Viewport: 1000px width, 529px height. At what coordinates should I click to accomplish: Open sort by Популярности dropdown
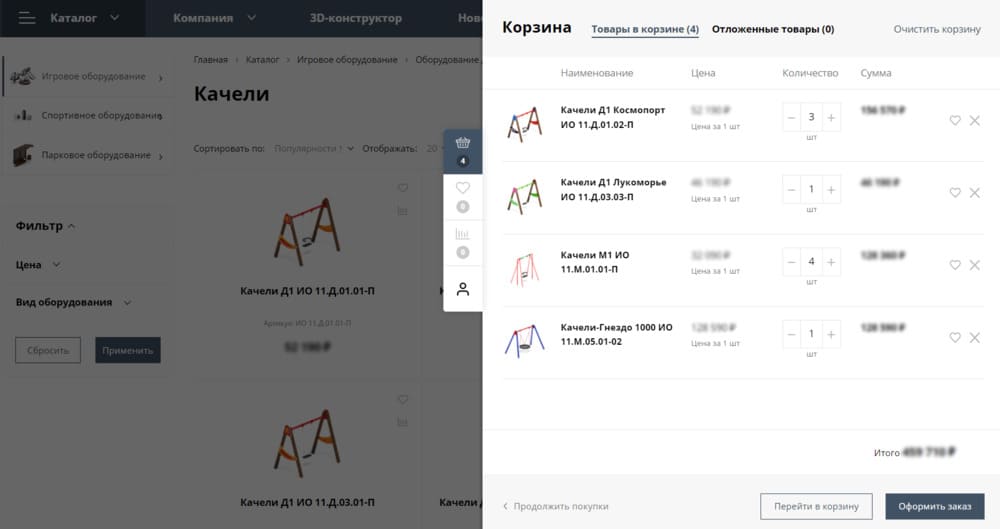point(314,149)
